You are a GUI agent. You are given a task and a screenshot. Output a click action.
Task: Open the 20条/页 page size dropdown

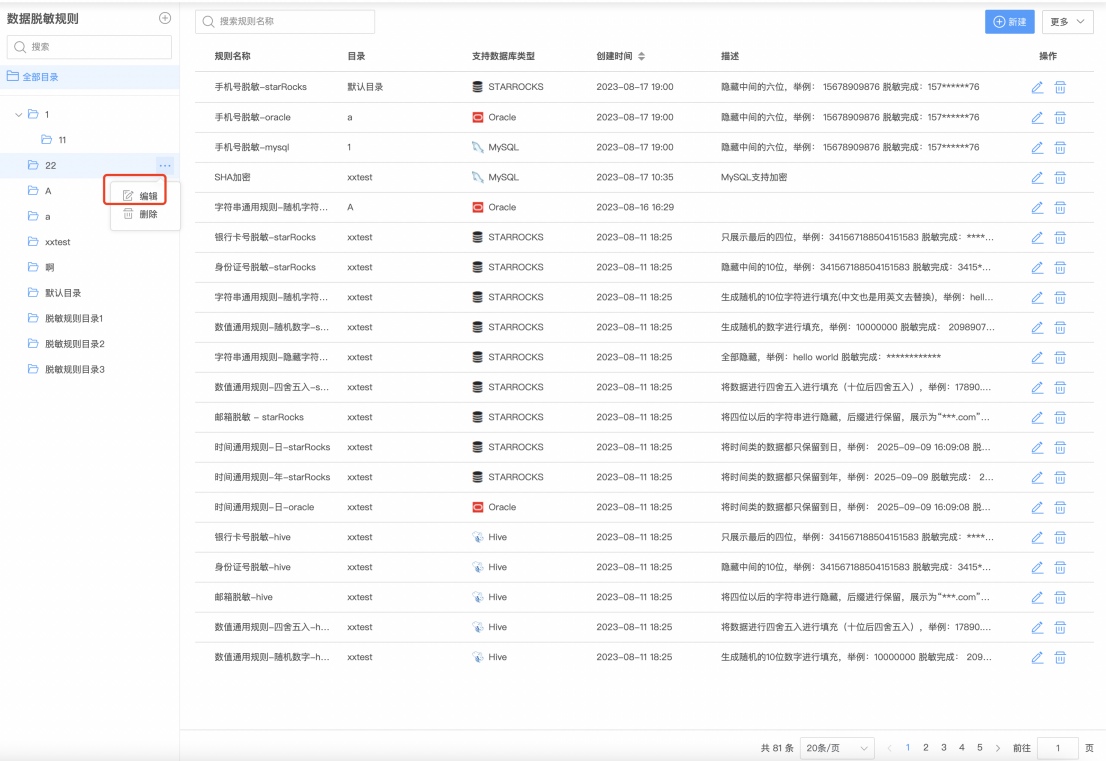click(x=837, y=748)
